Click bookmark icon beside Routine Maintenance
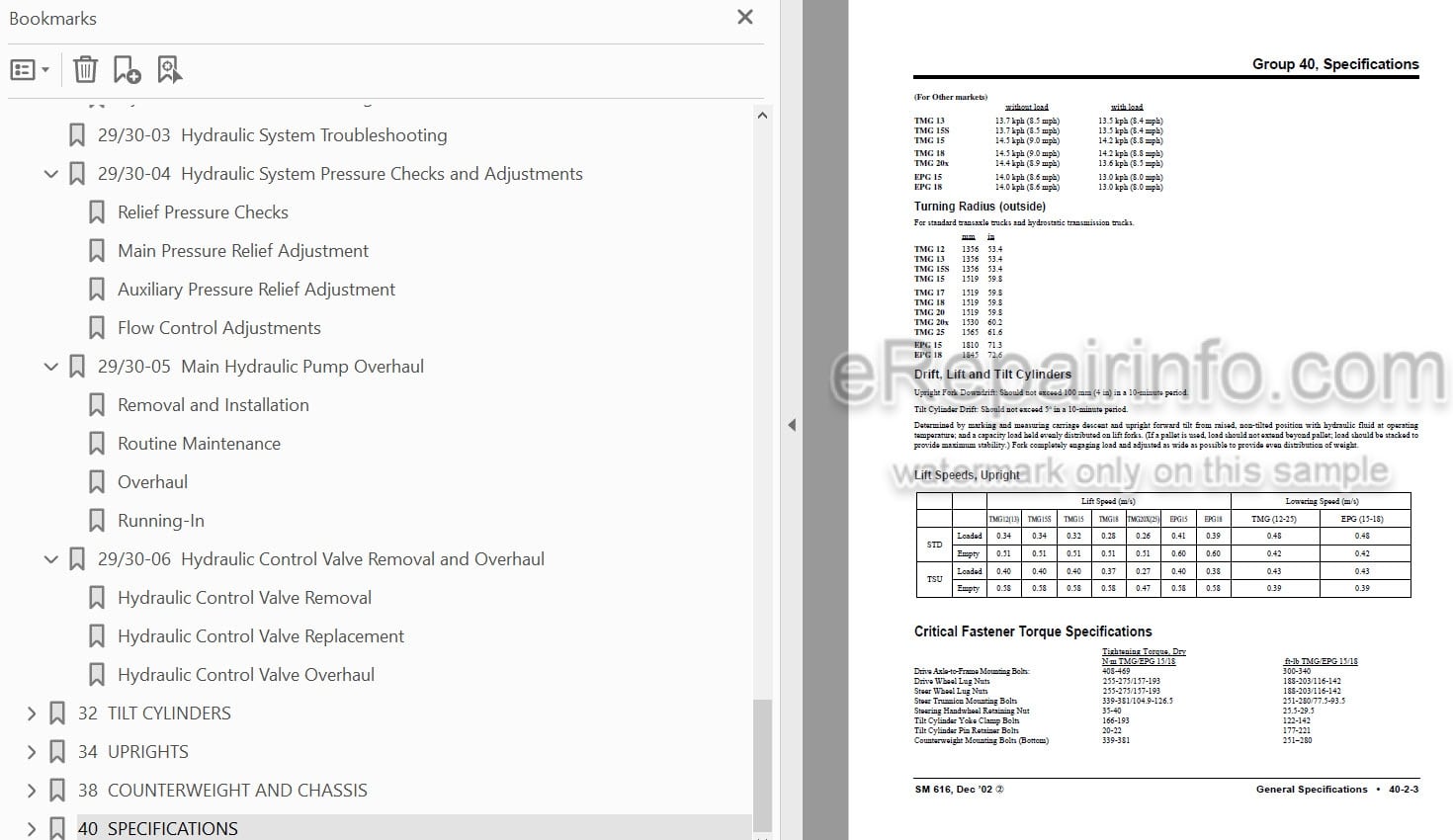 tap(97, 444)
